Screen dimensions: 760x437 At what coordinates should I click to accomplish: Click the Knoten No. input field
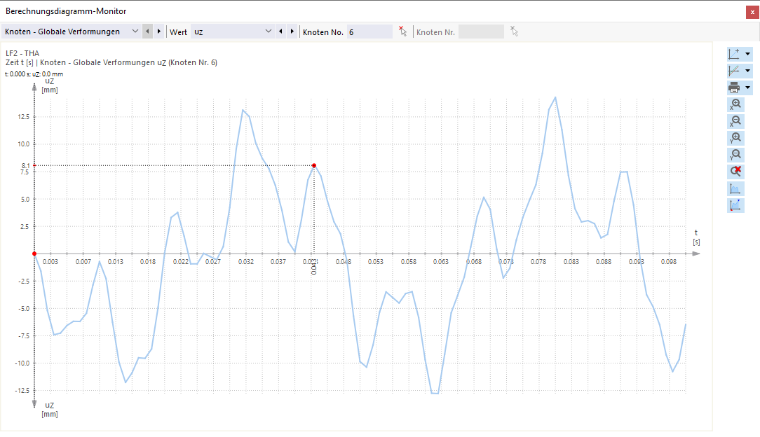(x=369, y=32)
